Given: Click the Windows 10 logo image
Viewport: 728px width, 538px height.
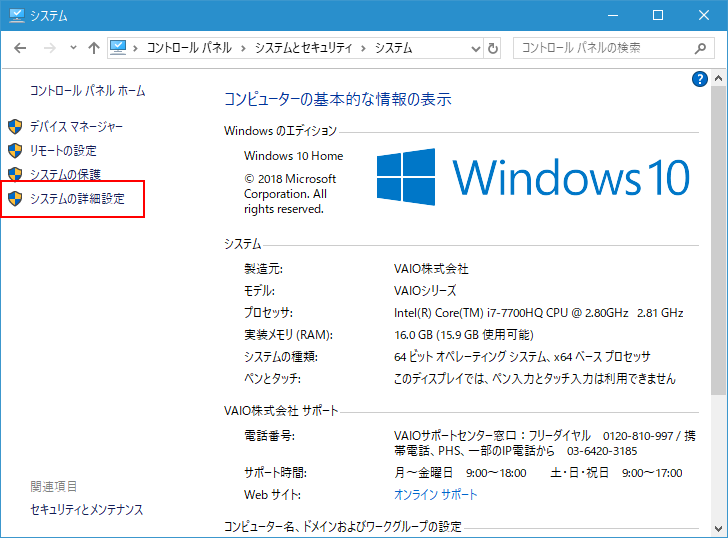Looking at the screenshot, I should coord(533,177).
